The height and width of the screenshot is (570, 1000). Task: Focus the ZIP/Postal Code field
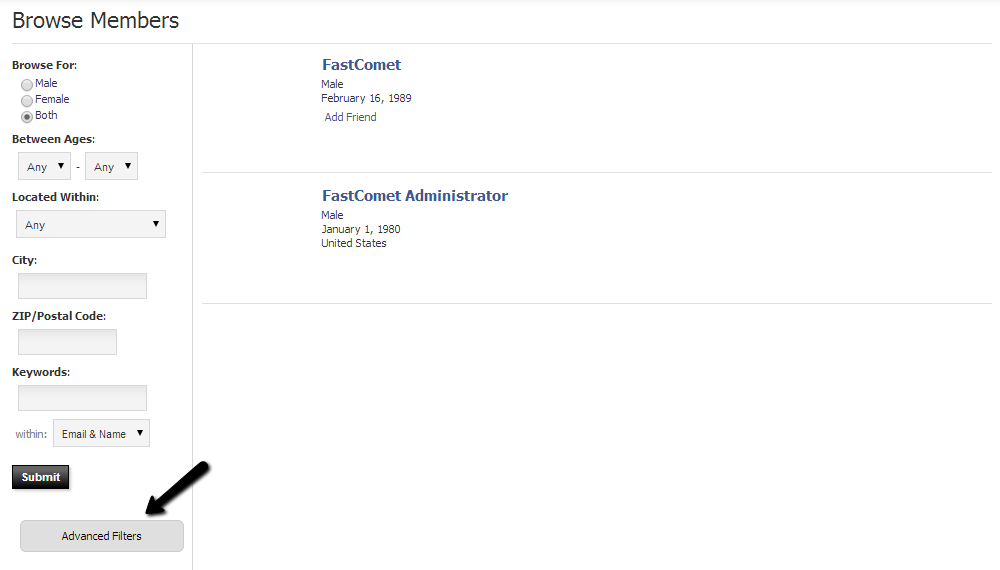(x=67, y=342)
